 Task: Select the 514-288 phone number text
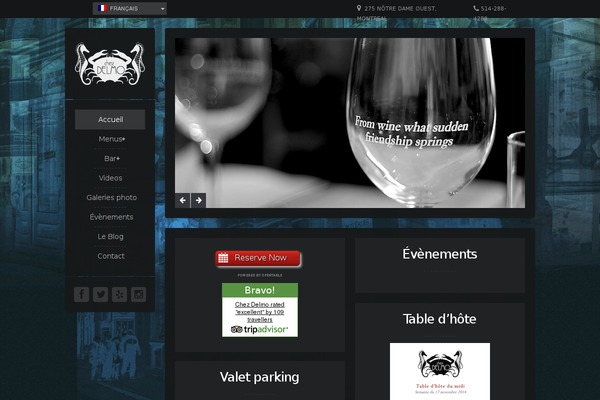click(x=490, y=13)
